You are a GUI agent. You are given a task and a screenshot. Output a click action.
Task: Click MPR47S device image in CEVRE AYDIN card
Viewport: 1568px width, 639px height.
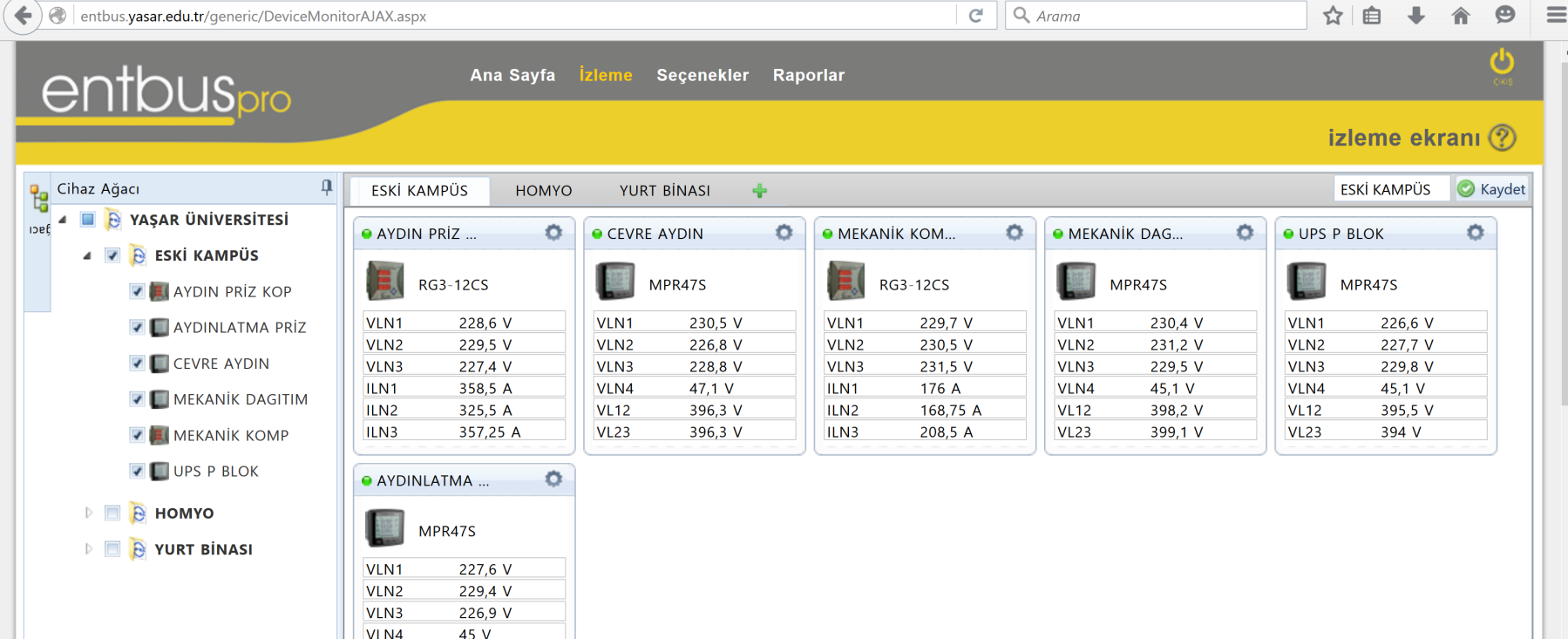click(615, 281)
